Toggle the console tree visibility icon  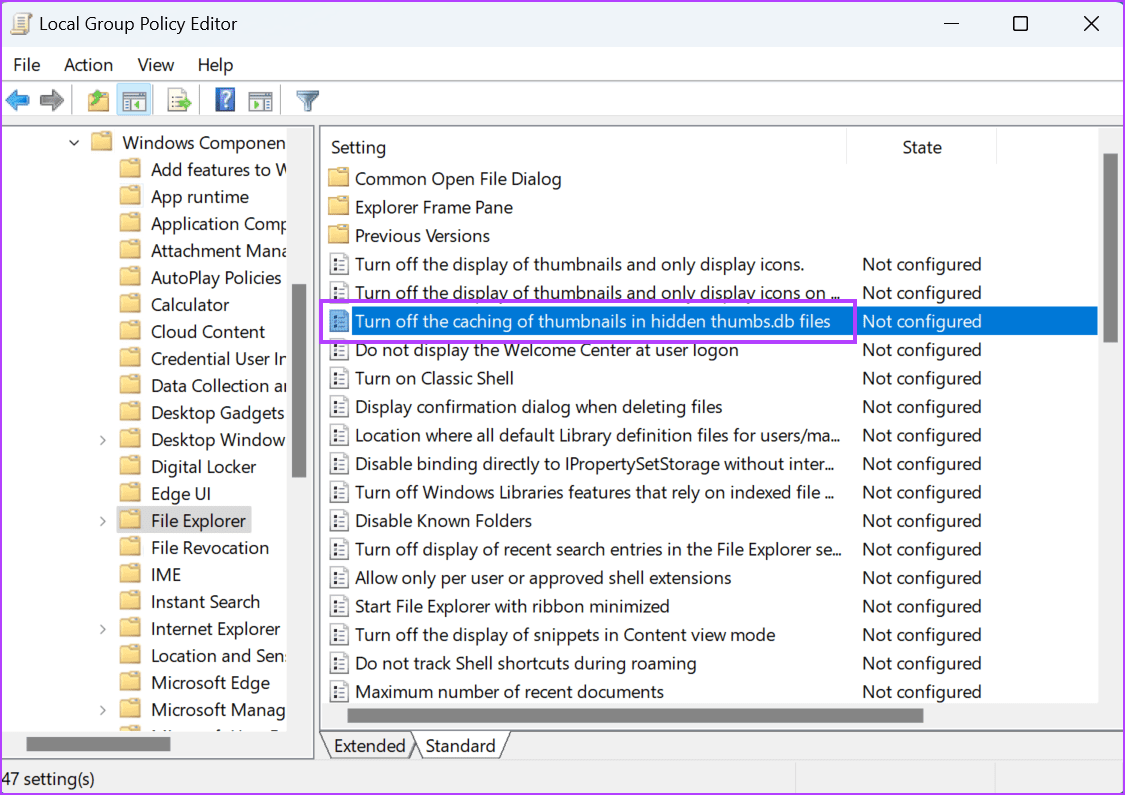[134, 100]
